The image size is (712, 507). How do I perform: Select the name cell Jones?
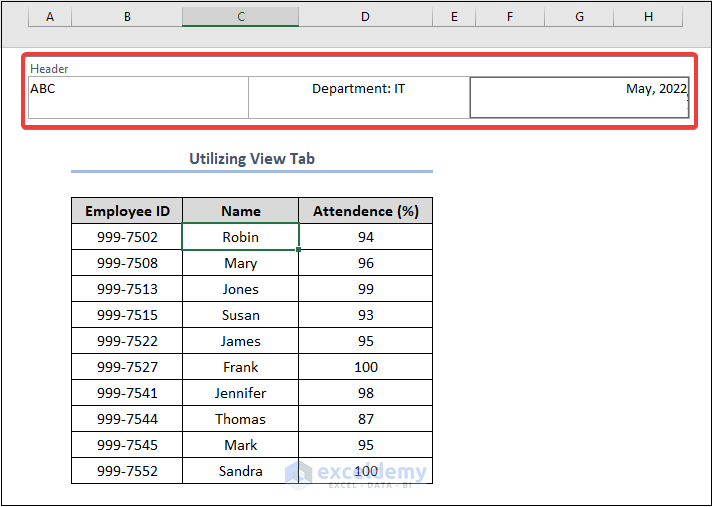[x=241, y=289]
